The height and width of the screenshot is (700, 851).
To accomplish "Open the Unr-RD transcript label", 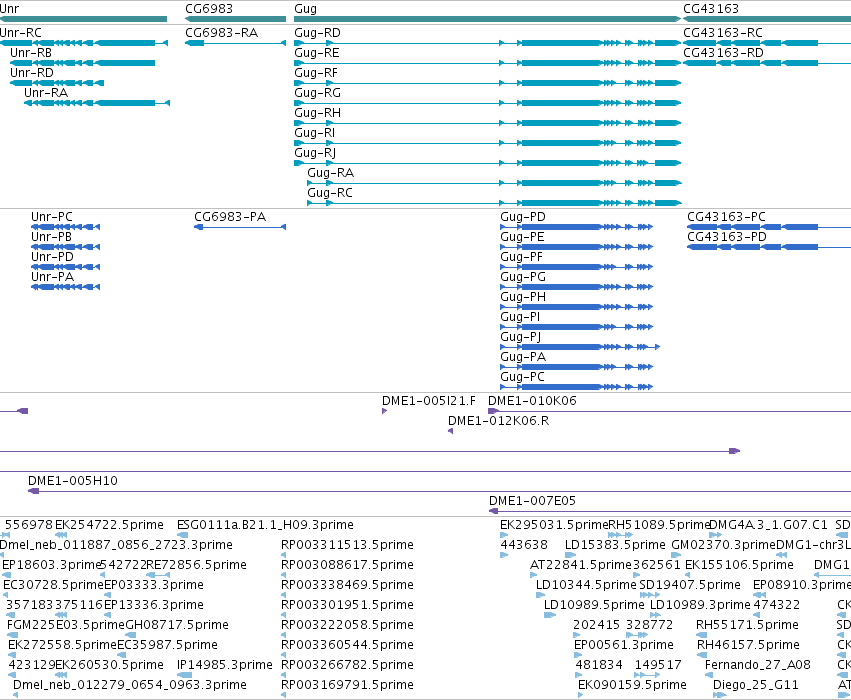I will (32, 73).
